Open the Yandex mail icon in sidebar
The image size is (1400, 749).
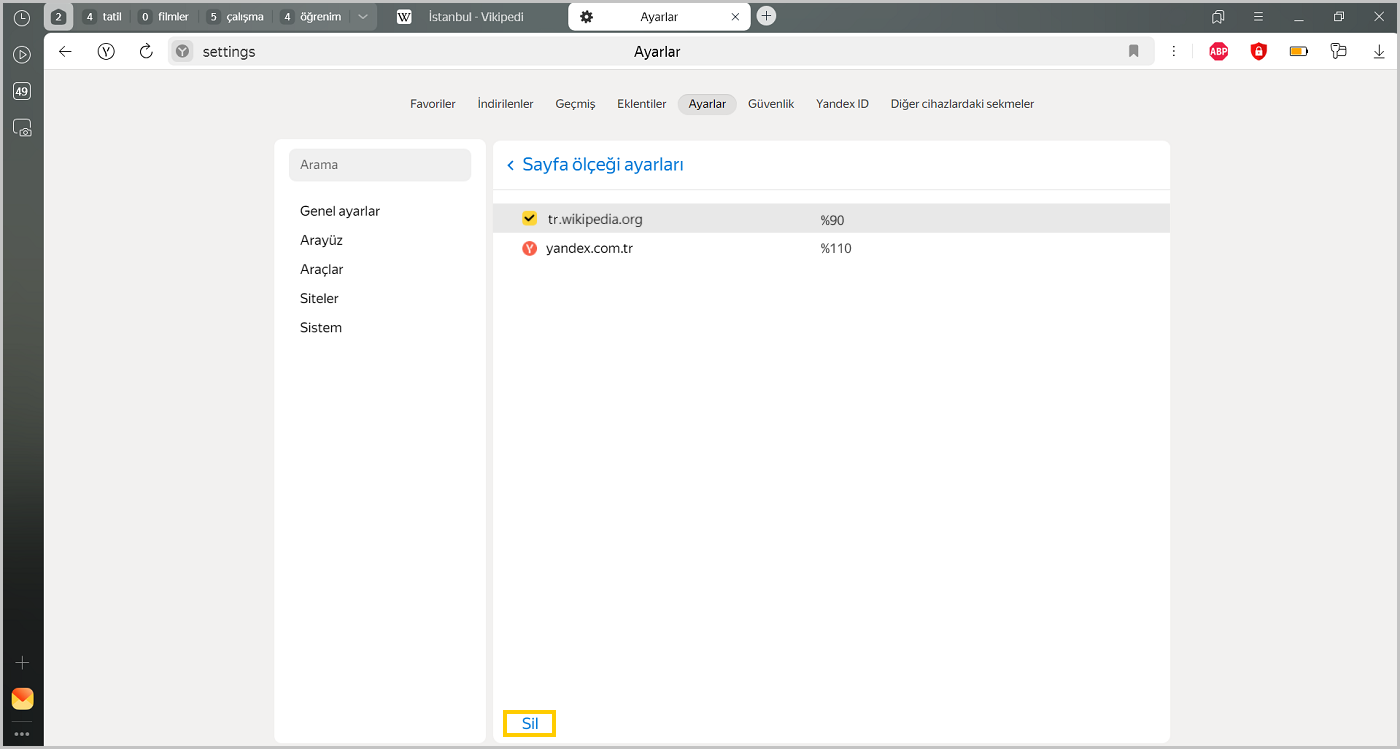(22, 698)
